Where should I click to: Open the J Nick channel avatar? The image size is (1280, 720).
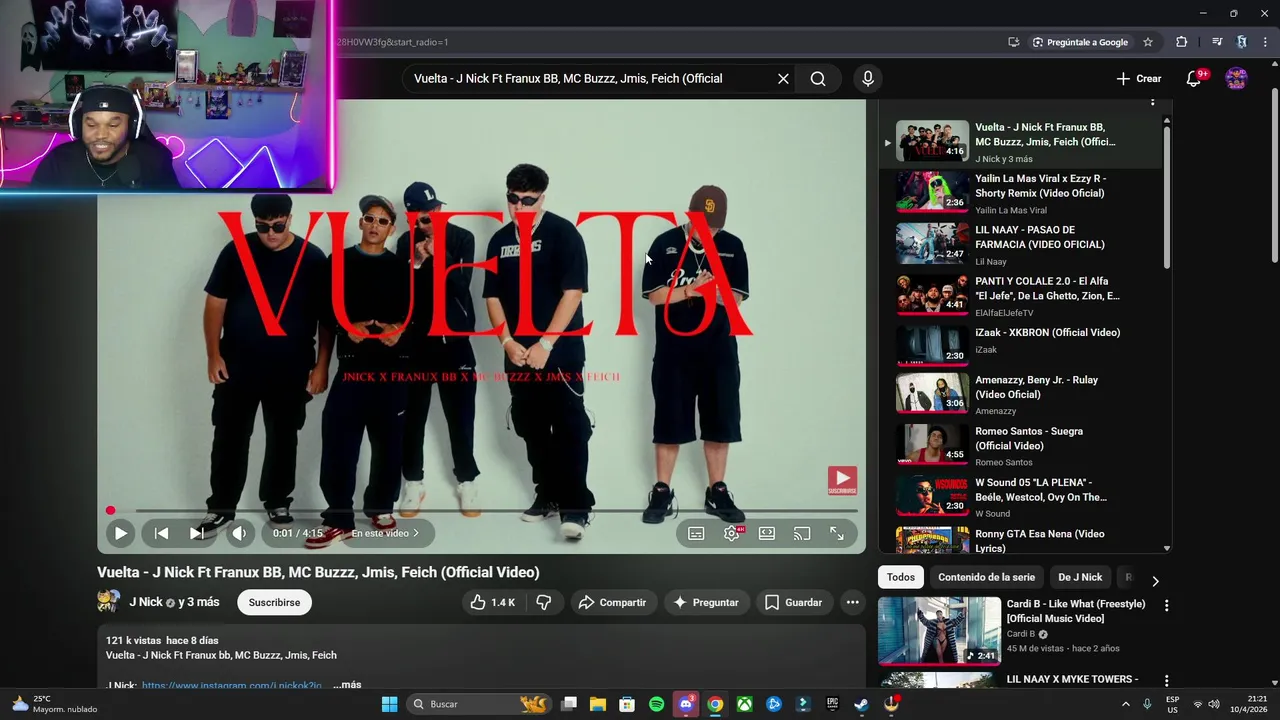click(x=108, y=602)
